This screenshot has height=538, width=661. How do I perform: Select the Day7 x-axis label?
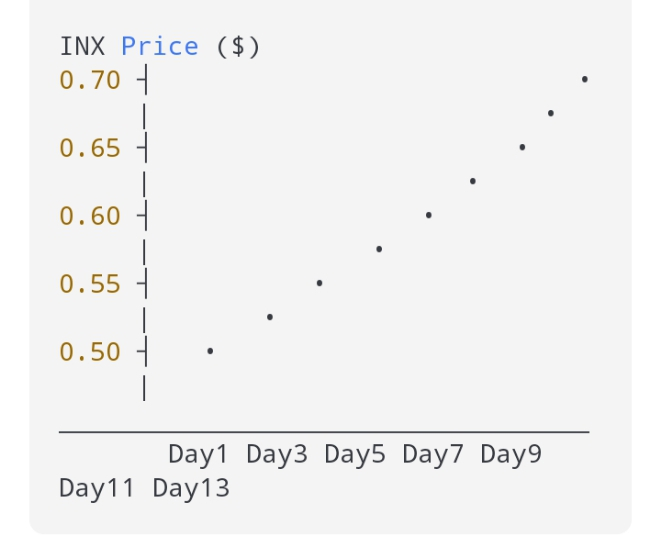click(x=433, y=455)
